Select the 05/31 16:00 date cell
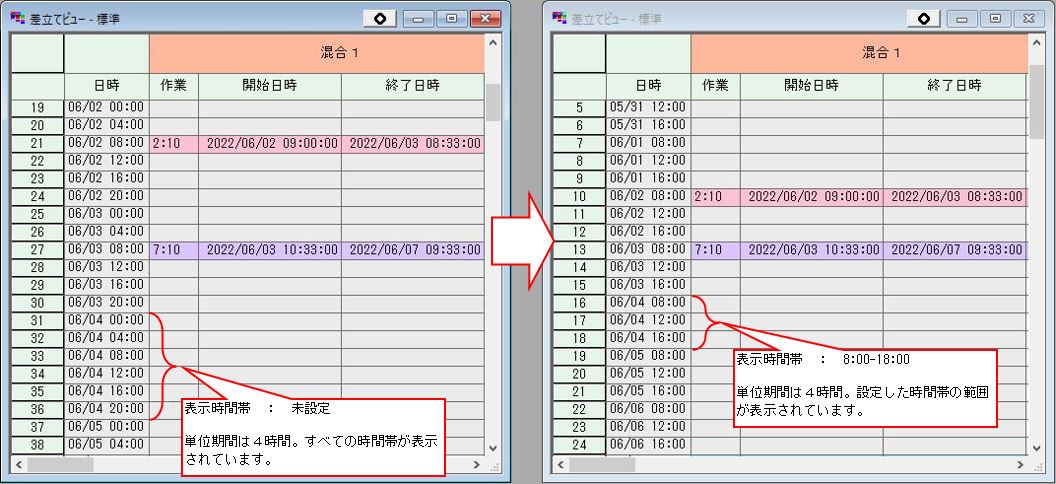The width and height of the screenshot is (1056, 484). (x=649, y=125)
